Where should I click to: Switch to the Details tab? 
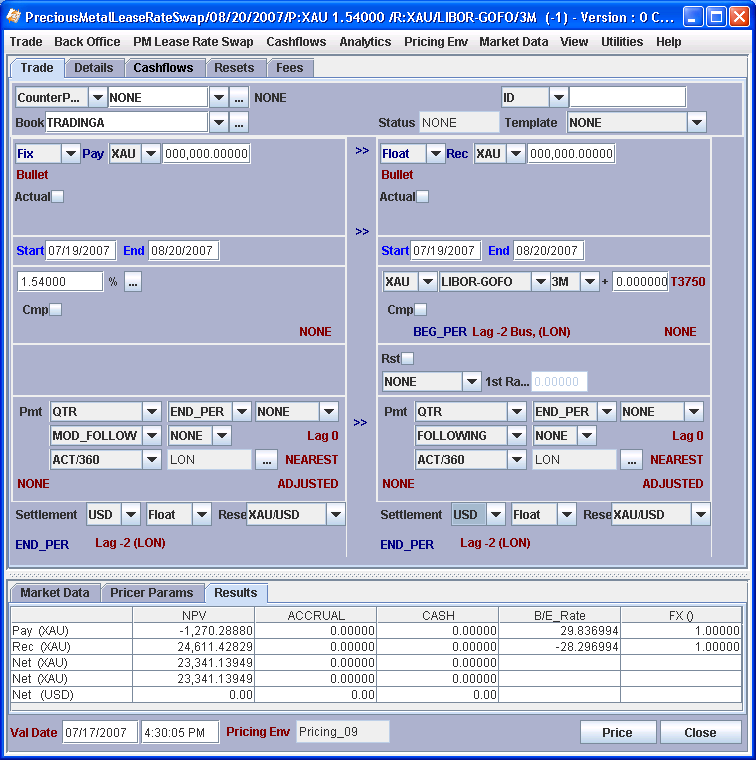tap(94, 68)
